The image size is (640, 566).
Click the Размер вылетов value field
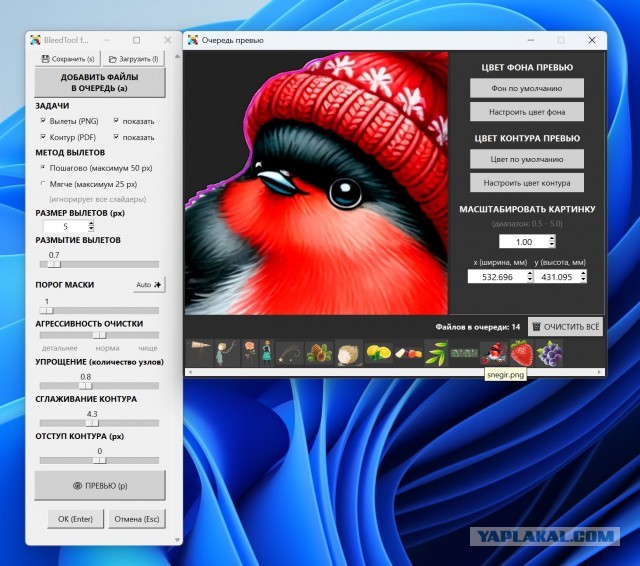pos(65,226)
